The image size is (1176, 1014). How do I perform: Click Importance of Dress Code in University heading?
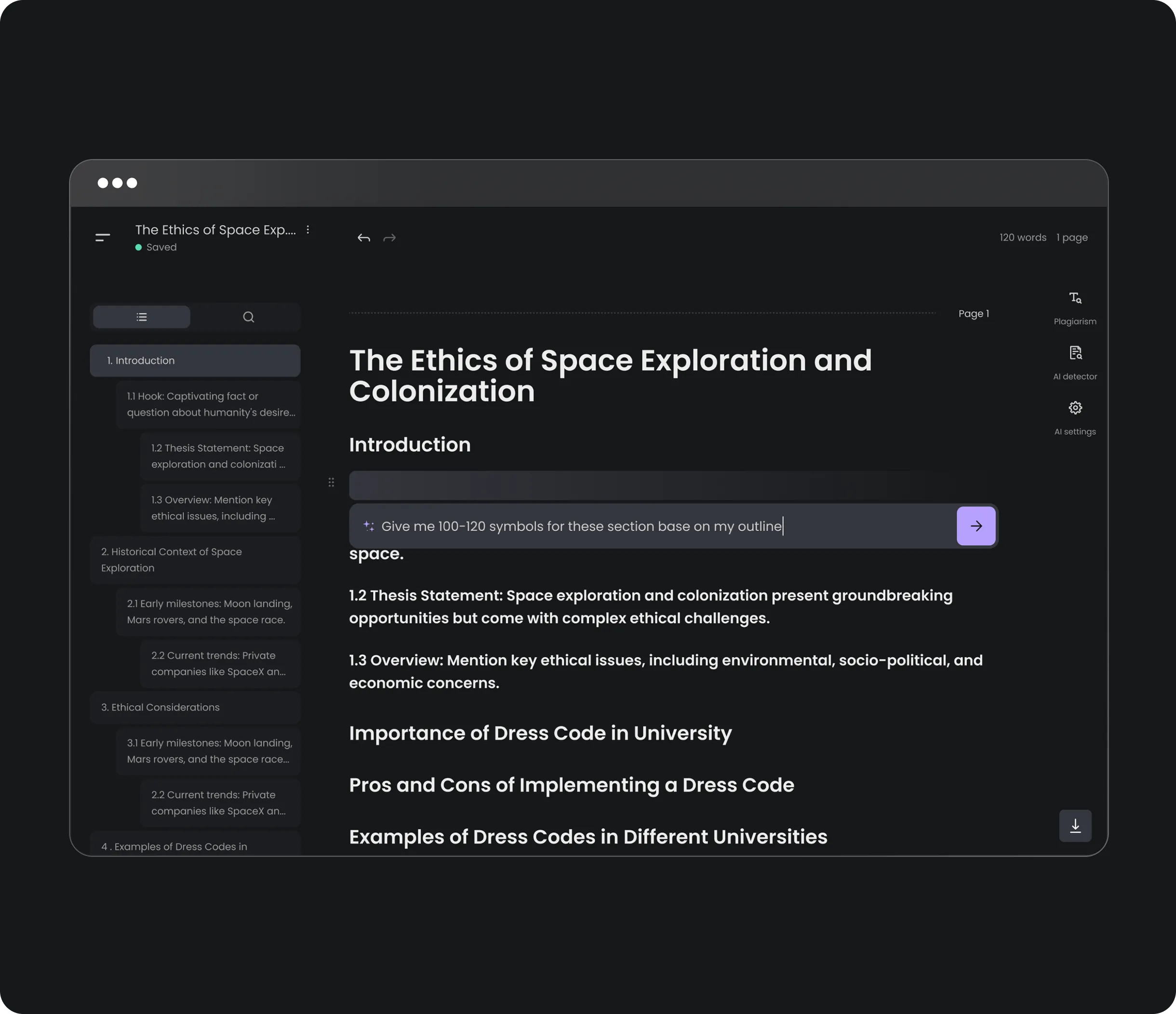[540, 733]
